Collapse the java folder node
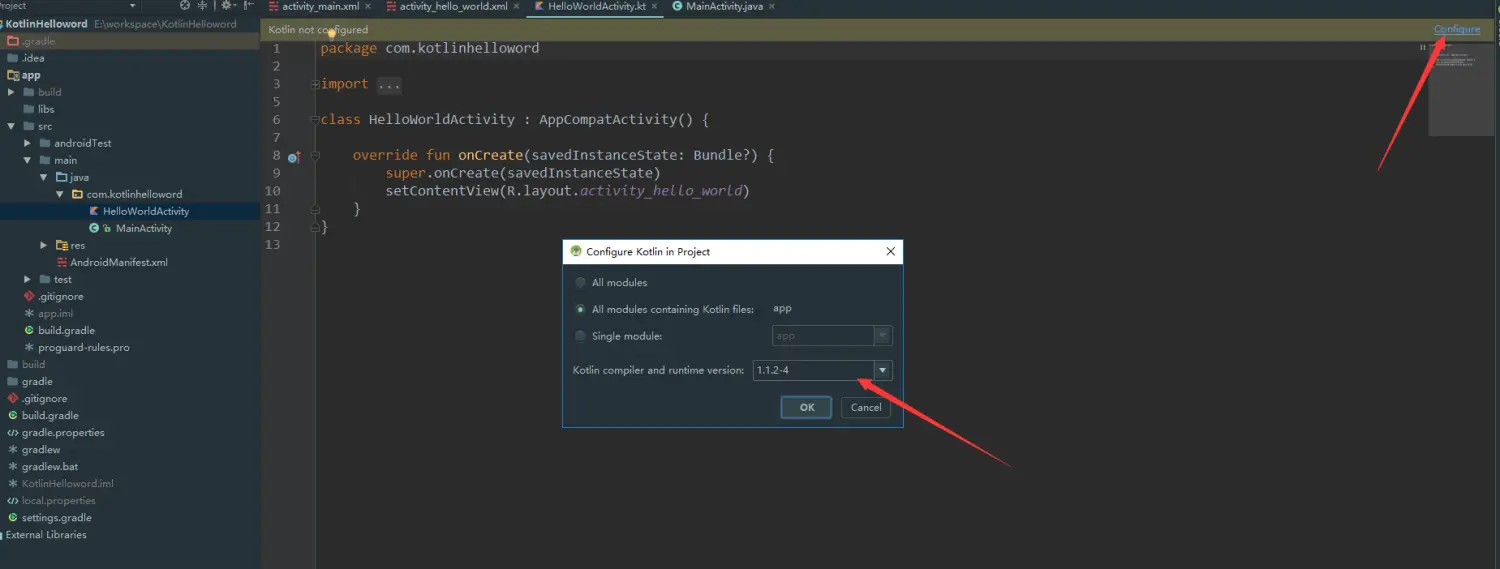Viewport: 1500px width, 569px height. (x=44, y=177)
